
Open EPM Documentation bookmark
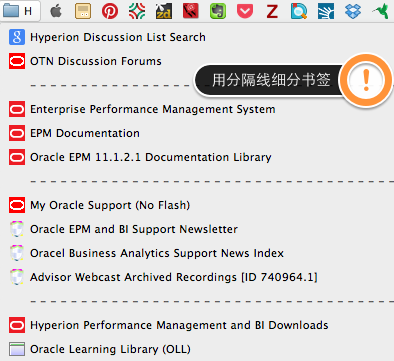[74, 133]
